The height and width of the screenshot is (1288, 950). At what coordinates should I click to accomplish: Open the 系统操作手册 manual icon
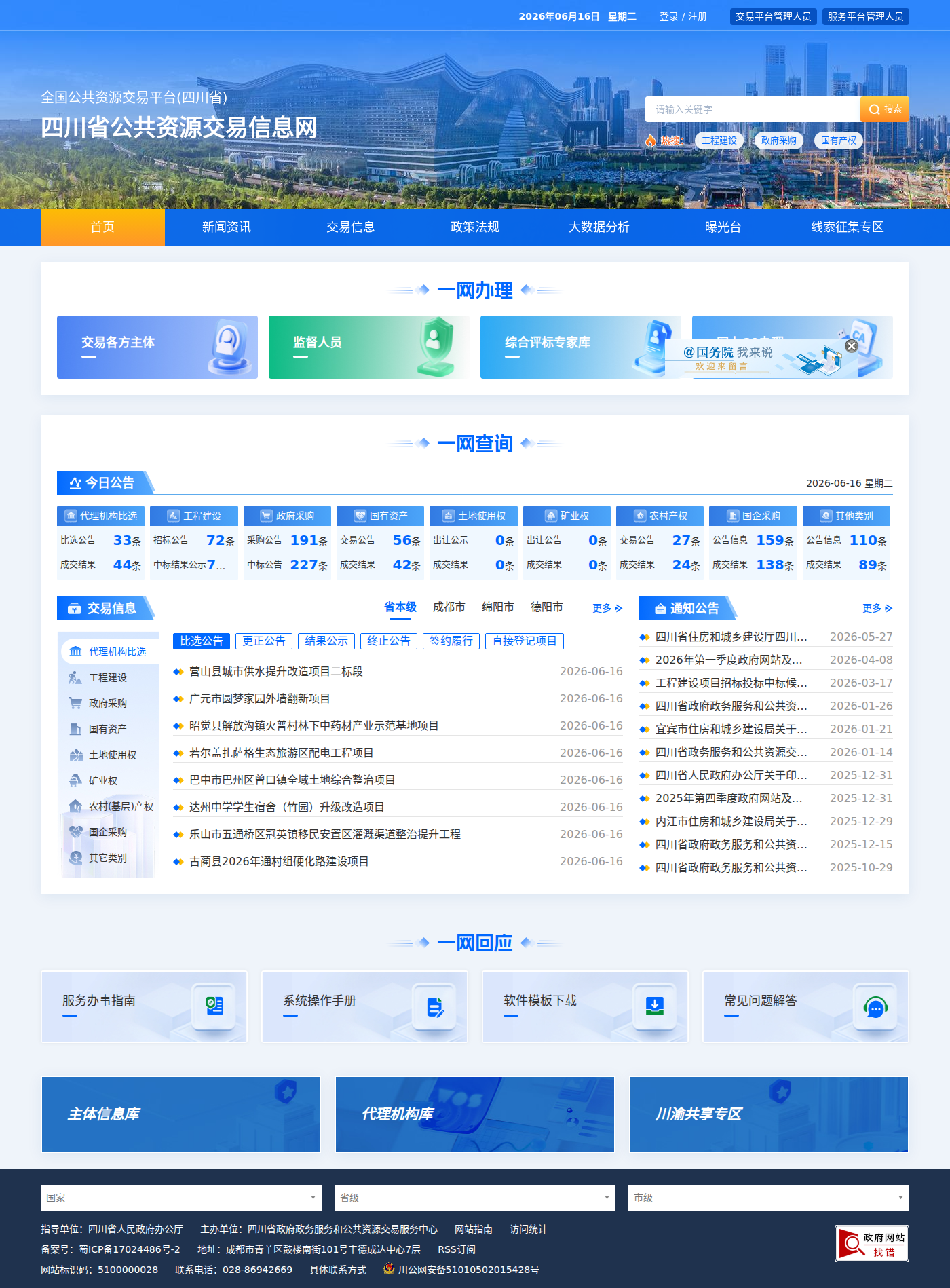[x=435, y=1007]
